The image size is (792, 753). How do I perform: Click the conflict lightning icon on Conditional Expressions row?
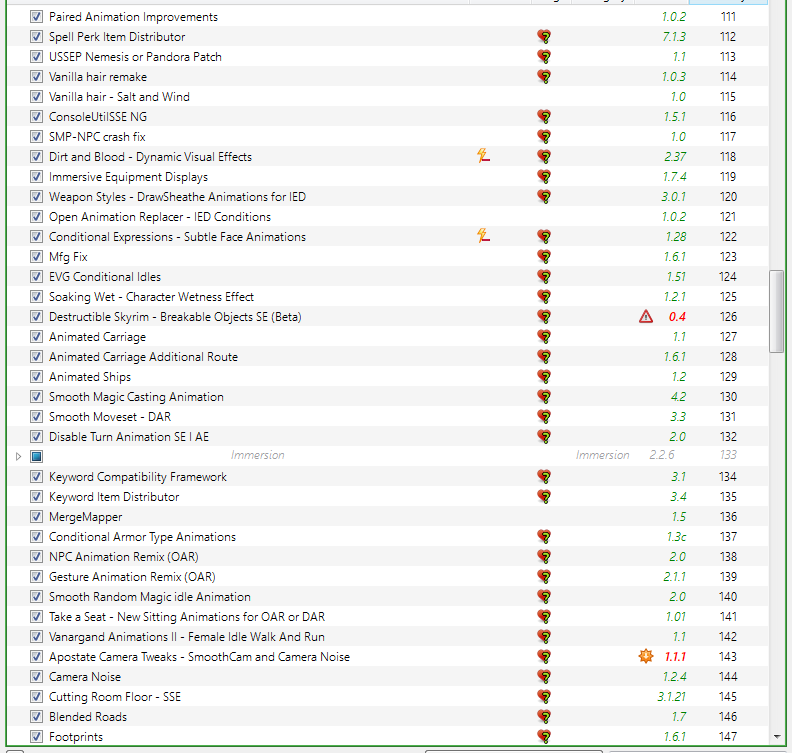tap(483, 236)
